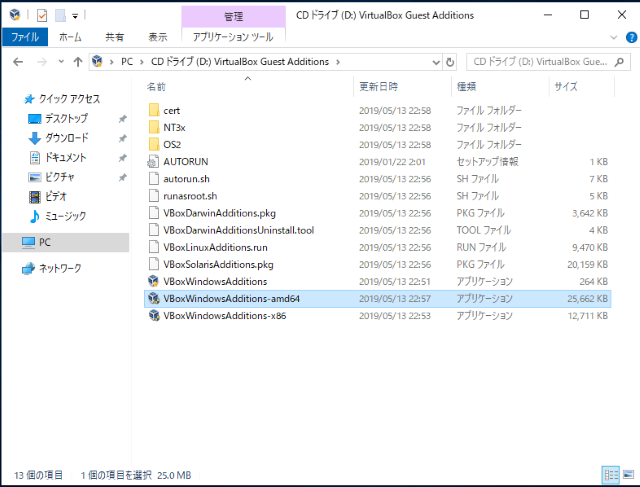Click the search magnifier icon
Viewport: 640px width, 487px height.
[620, 62]
